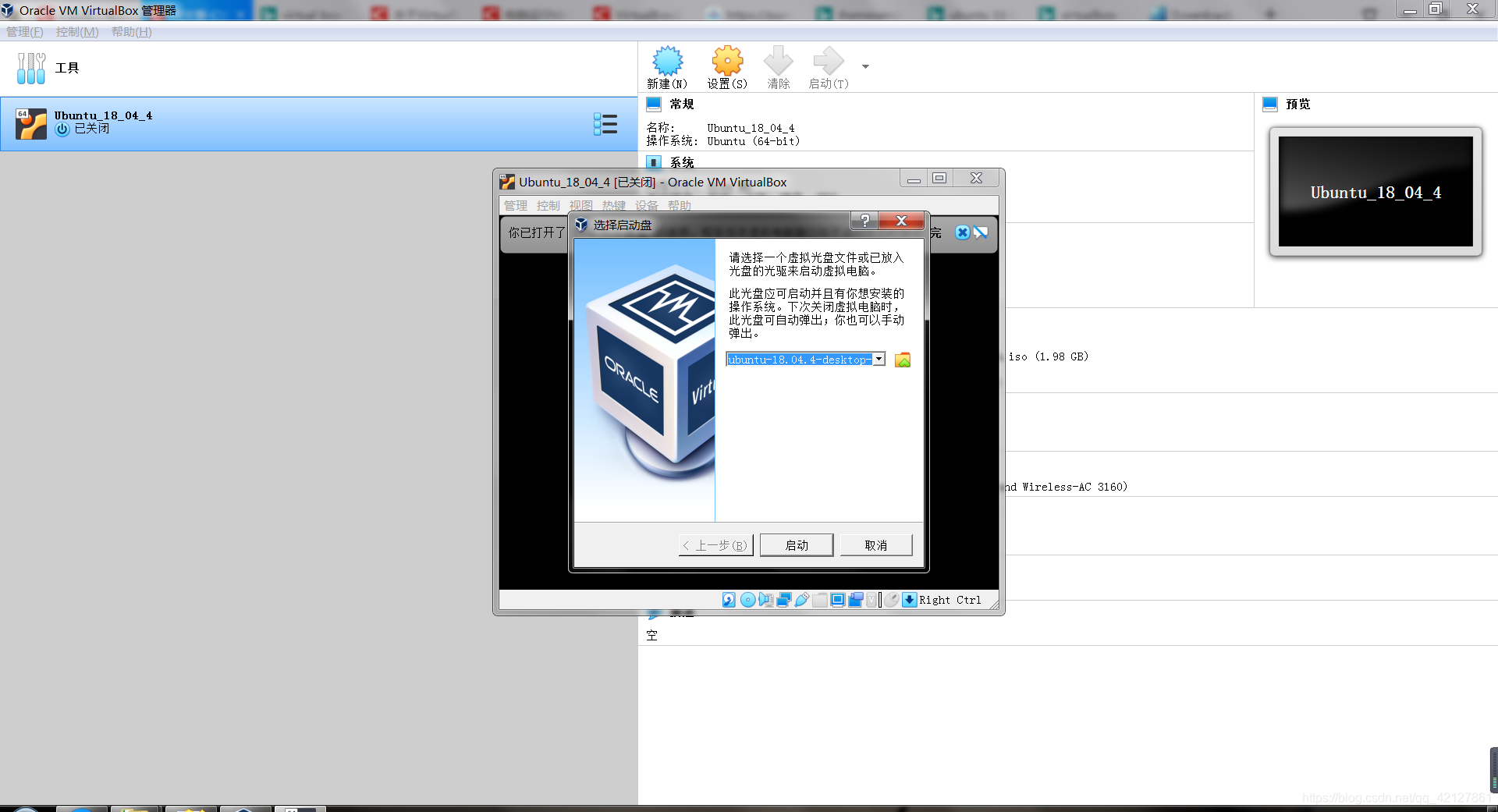Open the 控制(M) menu in manager
Viewport: 1498px width, 812px height.
coord(77,32)
